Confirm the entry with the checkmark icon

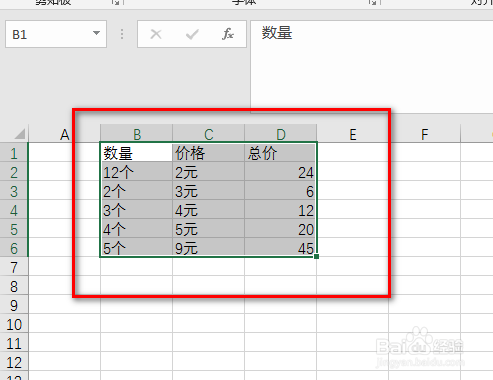pos(192,34)
